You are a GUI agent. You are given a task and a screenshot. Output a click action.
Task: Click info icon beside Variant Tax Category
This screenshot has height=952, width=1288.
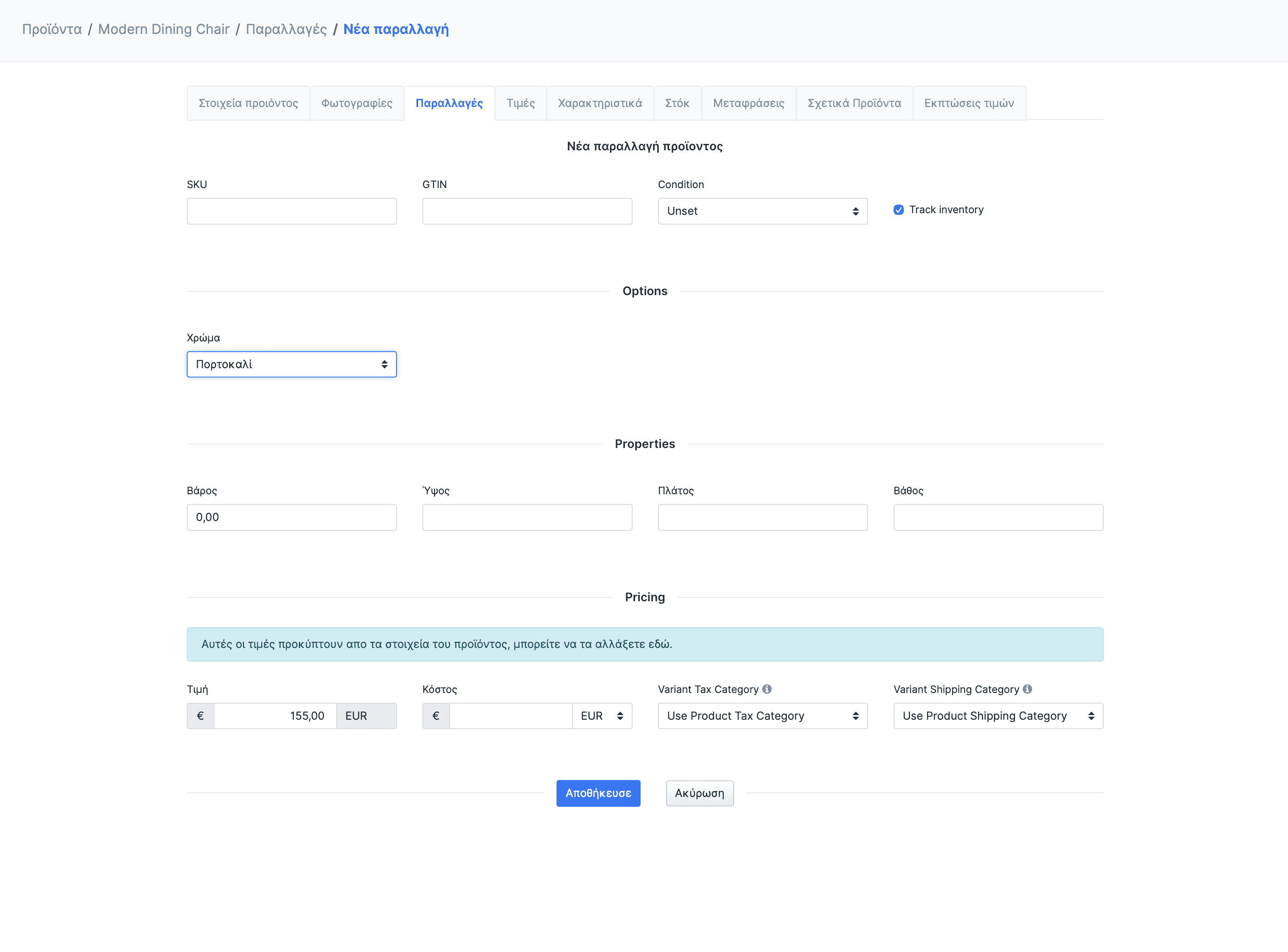pos(767,689)
